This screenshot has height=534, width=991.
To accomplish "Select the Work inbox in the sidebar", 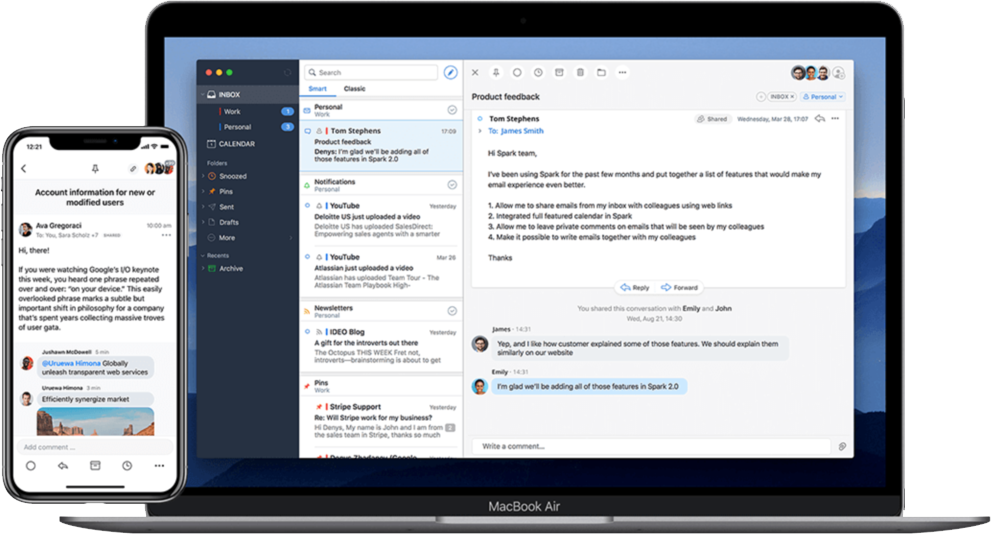I will 248,111.
